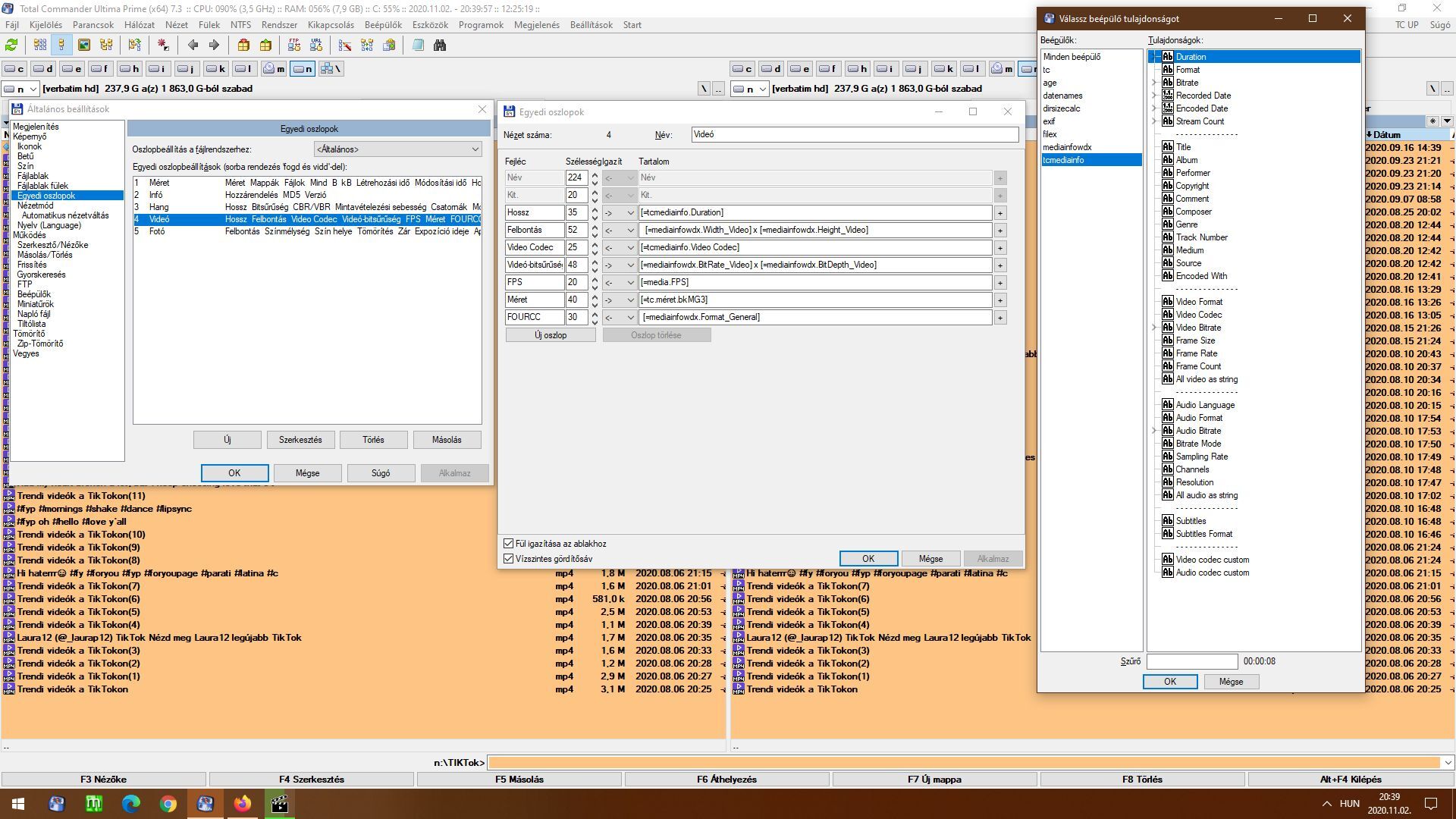Click the notepad icon in toolbar

click(418, 45)
